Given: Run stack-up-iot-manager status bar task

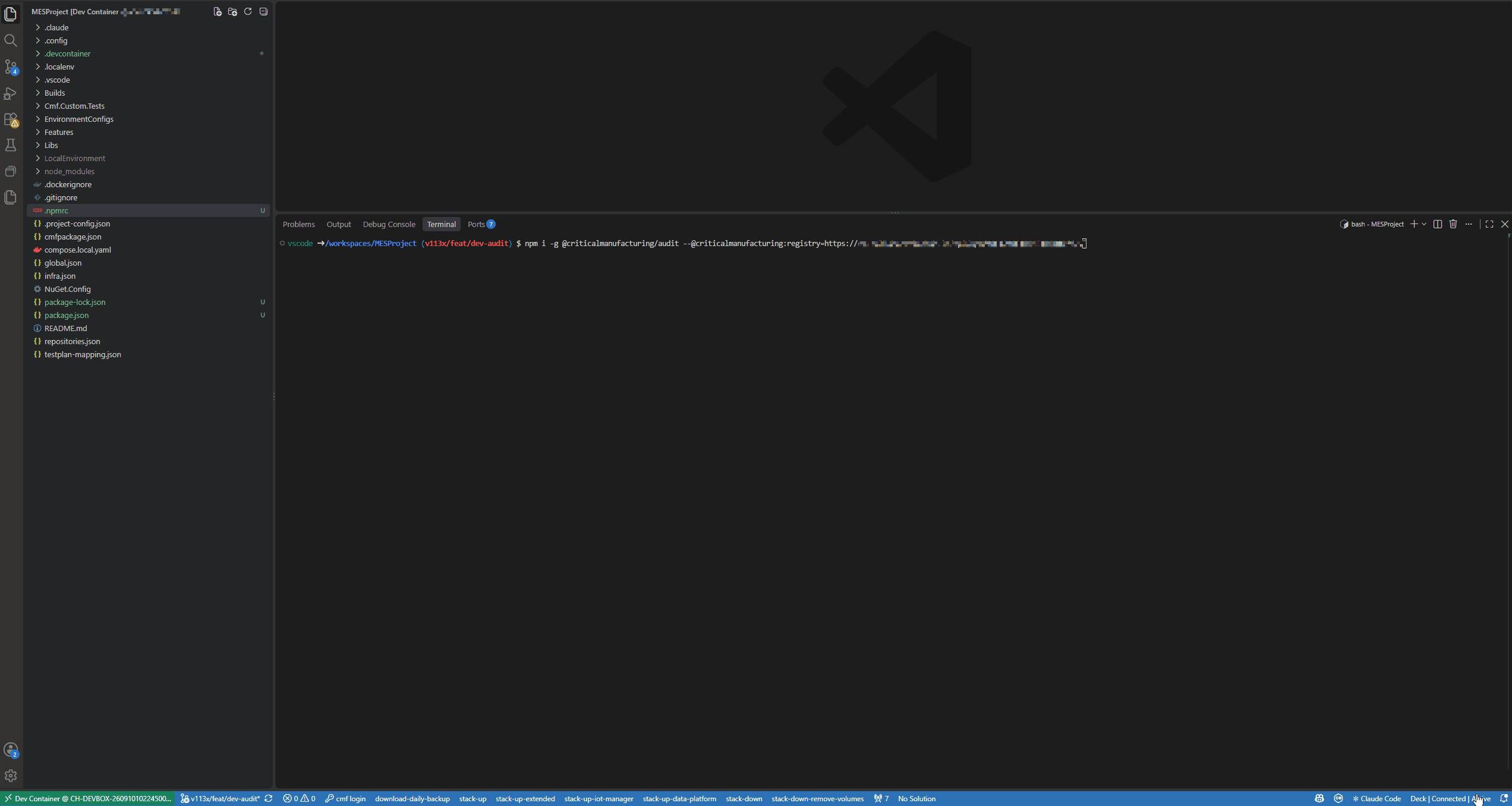Looking at the screenshot, I should pyautogui.click(x=598, y=798).
